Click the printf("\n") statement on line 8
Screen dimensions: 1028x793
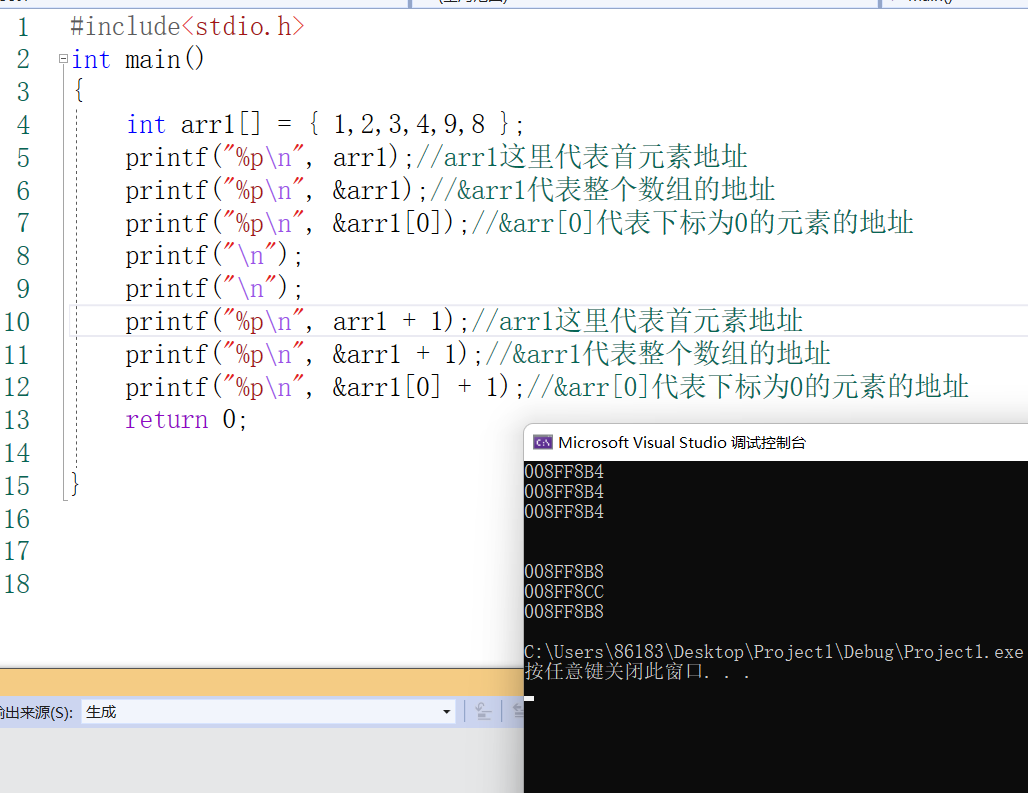point(214,256)
